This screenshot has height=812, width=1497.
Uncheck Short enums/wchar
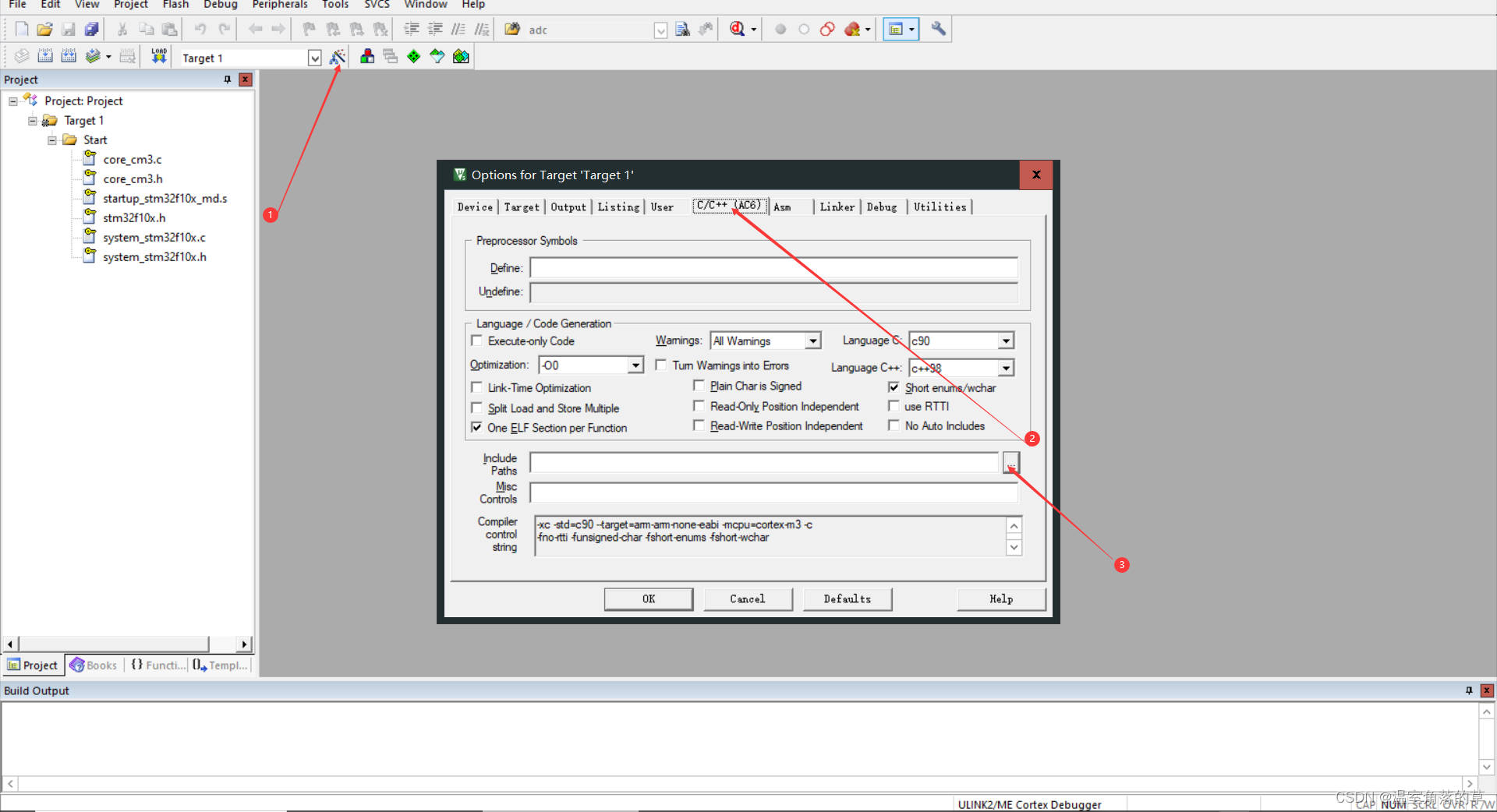[x=894, y=387]
